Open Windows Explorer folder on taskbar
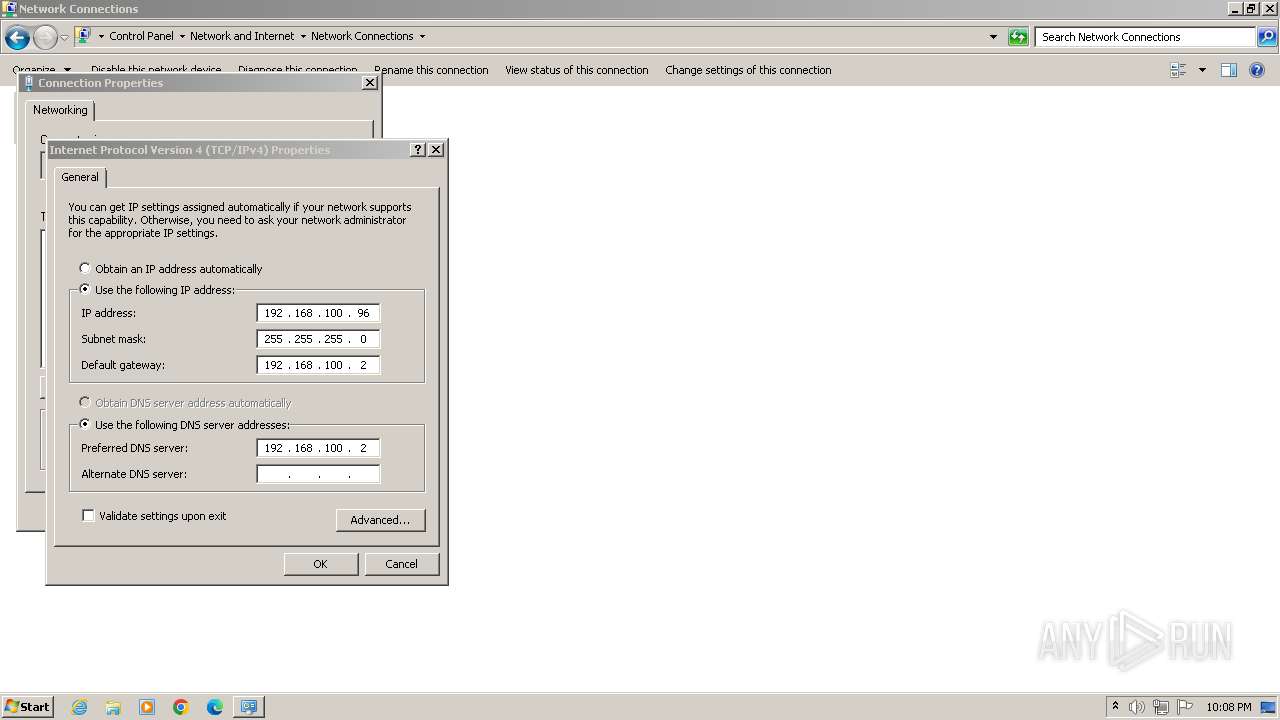The height and width of the screenshot is (720, 1280). tap(113, 707)
